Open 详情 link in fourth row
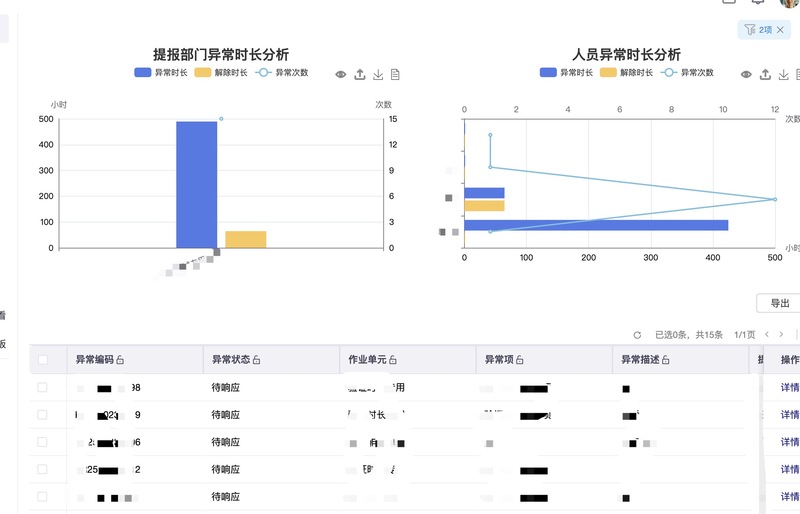Image resolution: width=800 pixels, height=514 pixels. [x=790, y=469]
